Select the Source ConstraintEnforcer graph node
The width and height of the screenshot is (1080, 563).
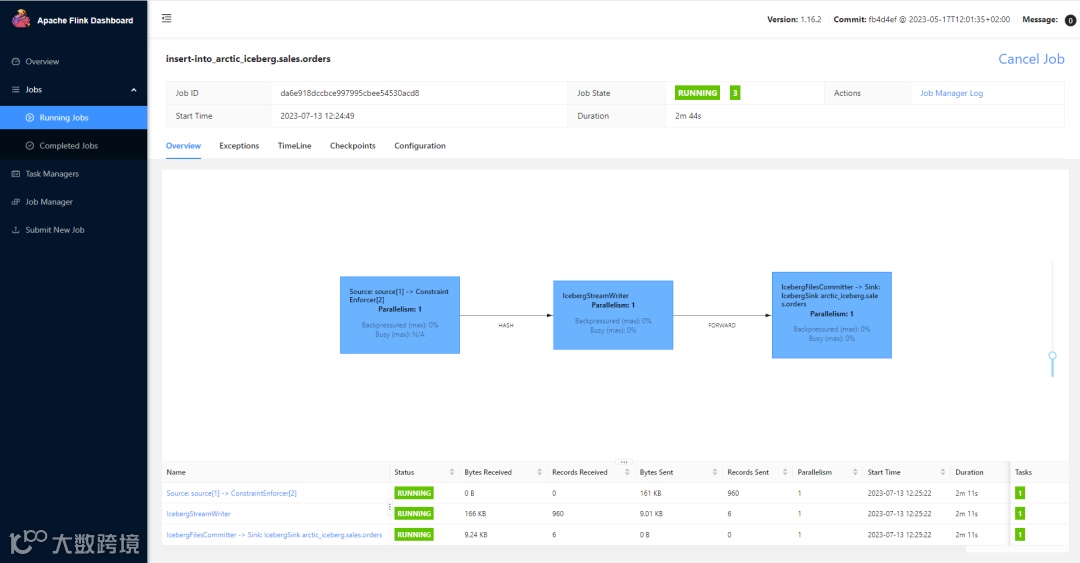click(399, 315)
